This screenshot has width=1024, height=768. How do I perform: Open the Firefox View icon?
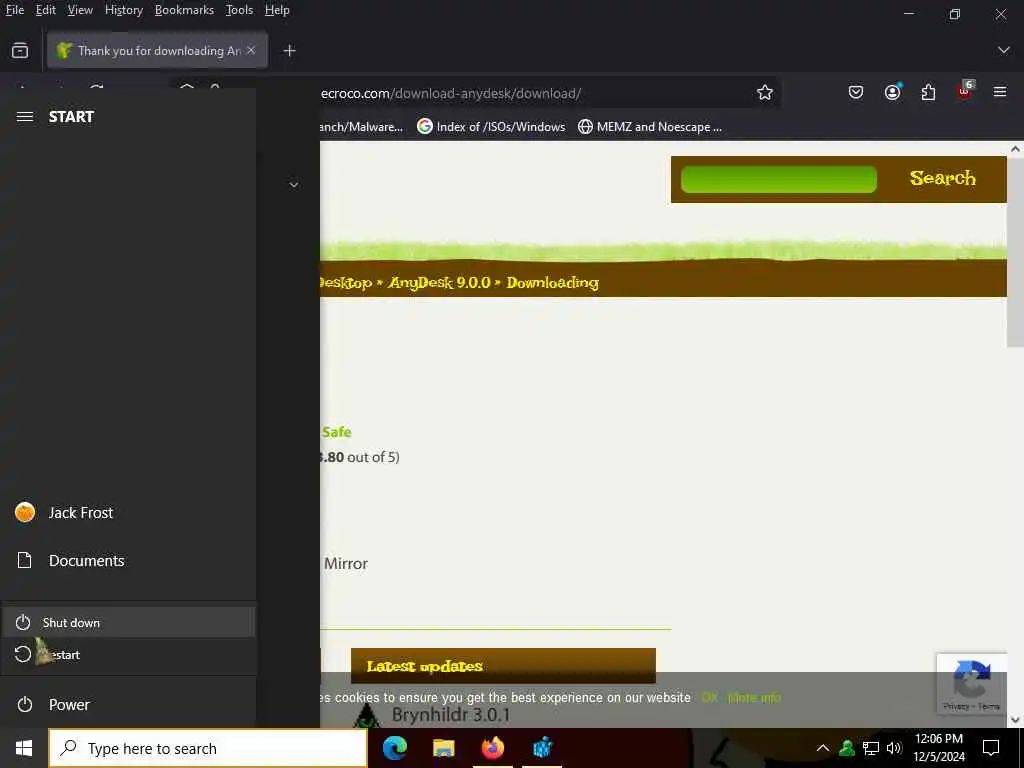tap(20, 50)
